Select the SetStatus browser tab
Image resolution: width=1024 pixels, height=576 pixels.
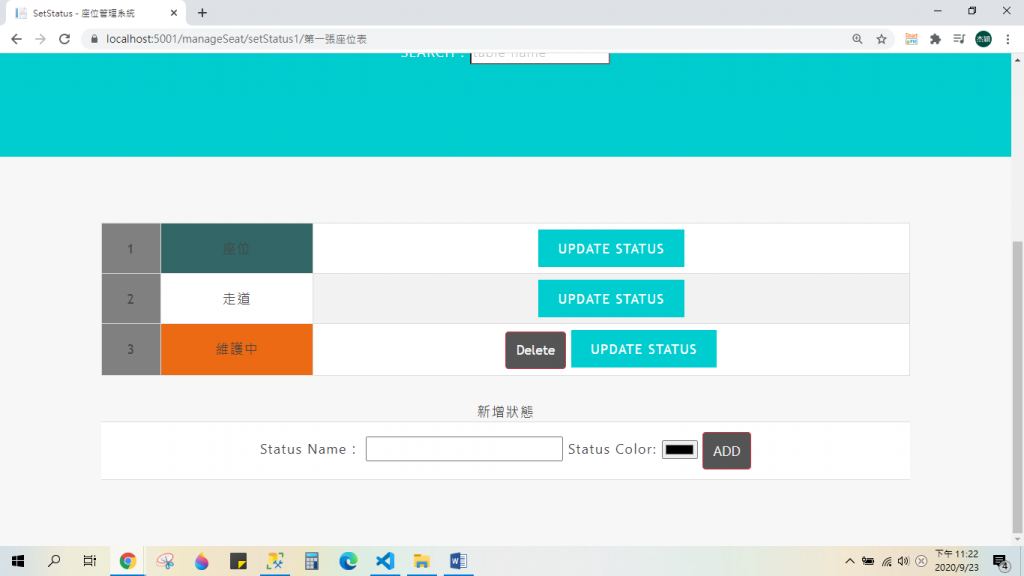point(95,13)
